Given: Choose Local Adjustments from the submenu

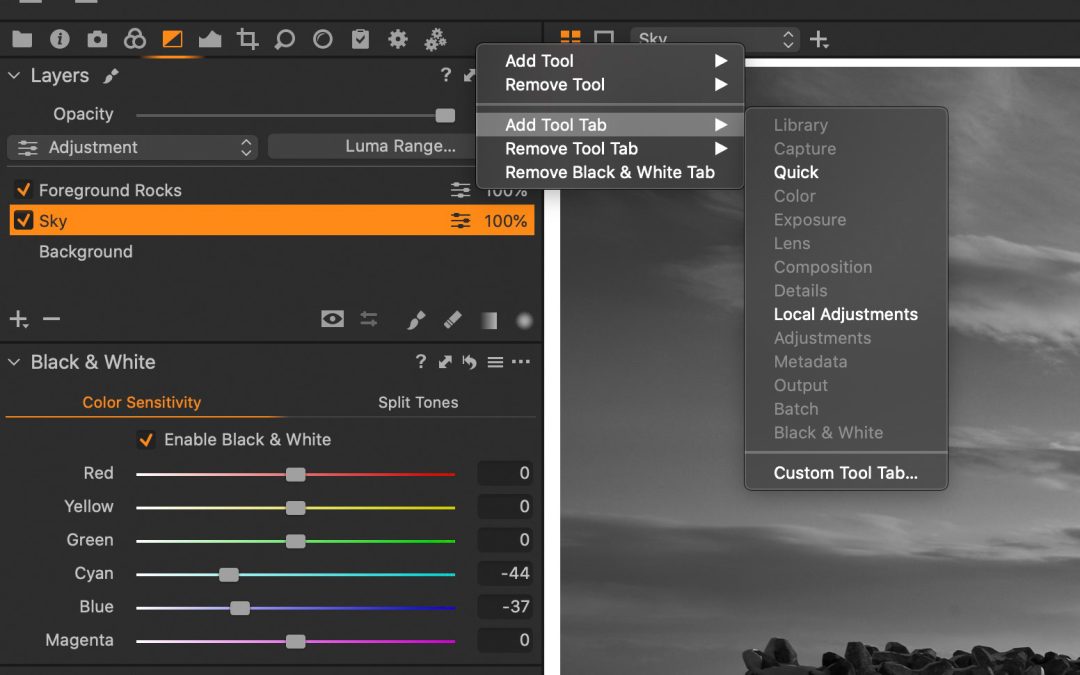Looking at the screenshot, I should [845, 314].
